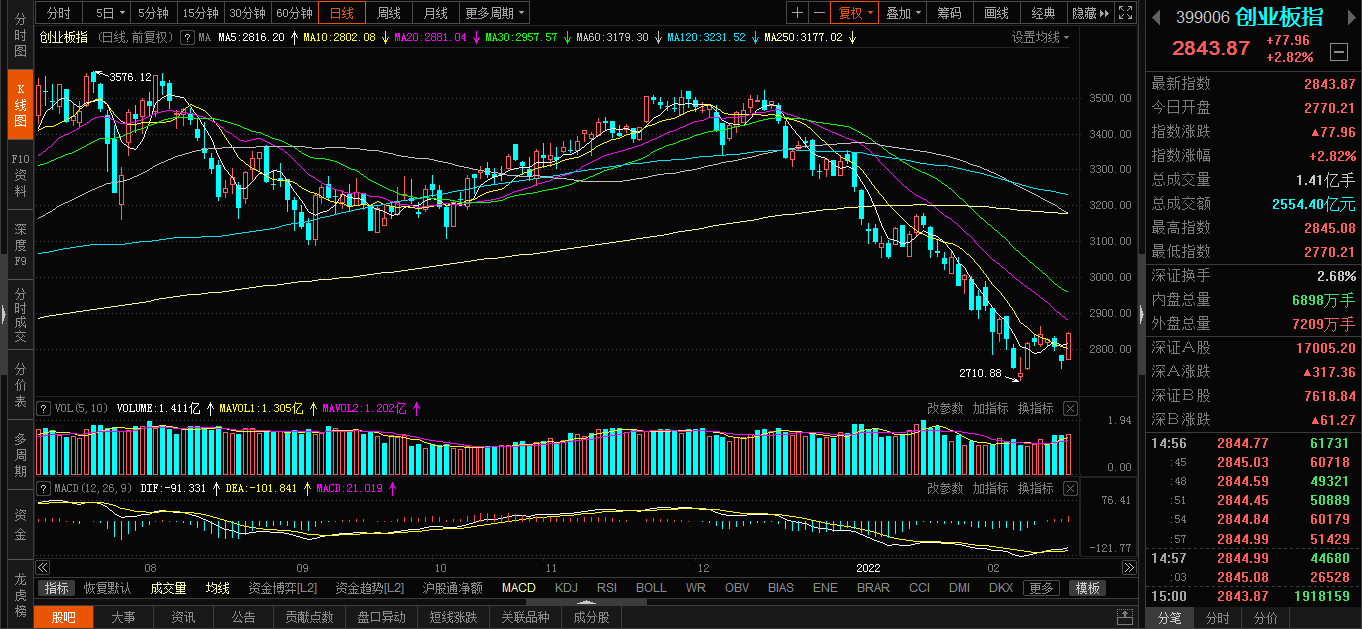Expand the 更多周期 period dropdown
Image resolution: width=1362 pixels, height=629 pixels.
[x=496, y=13]
